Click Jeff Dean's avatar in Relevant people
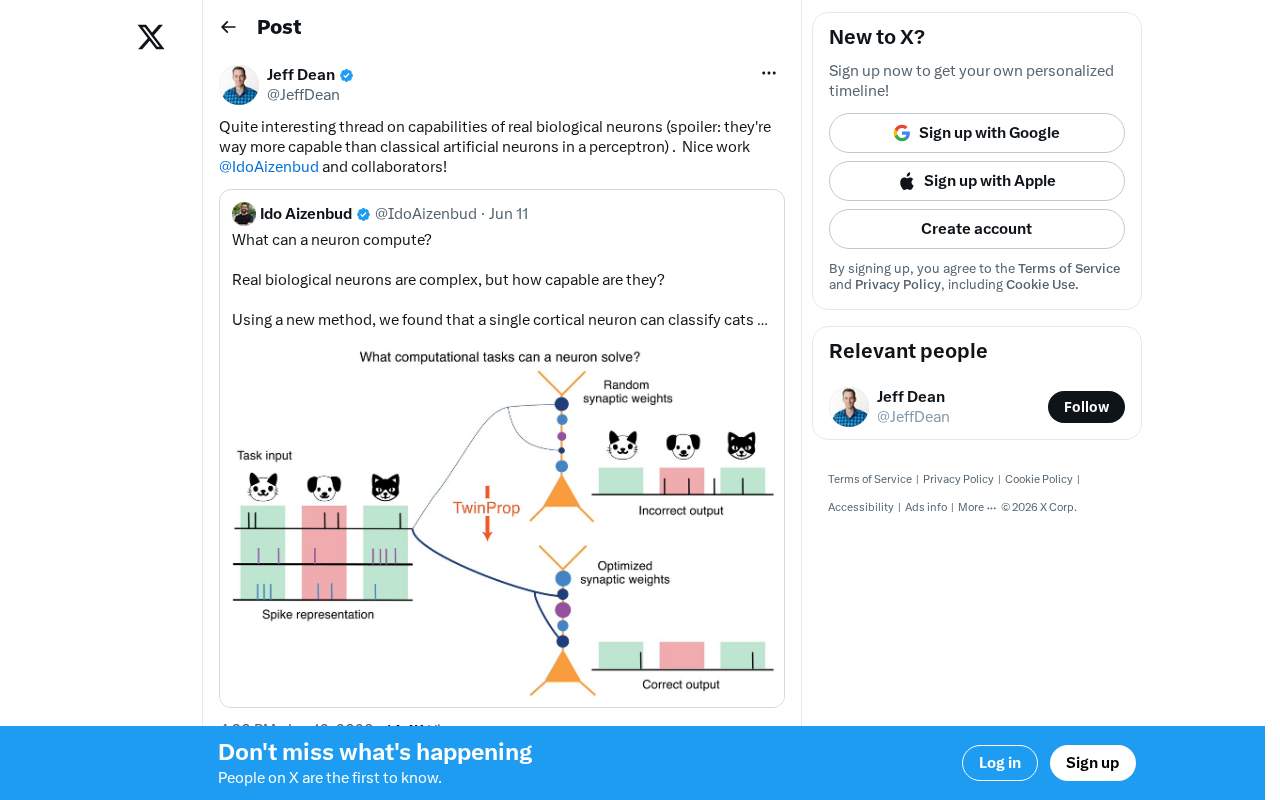 849,407
